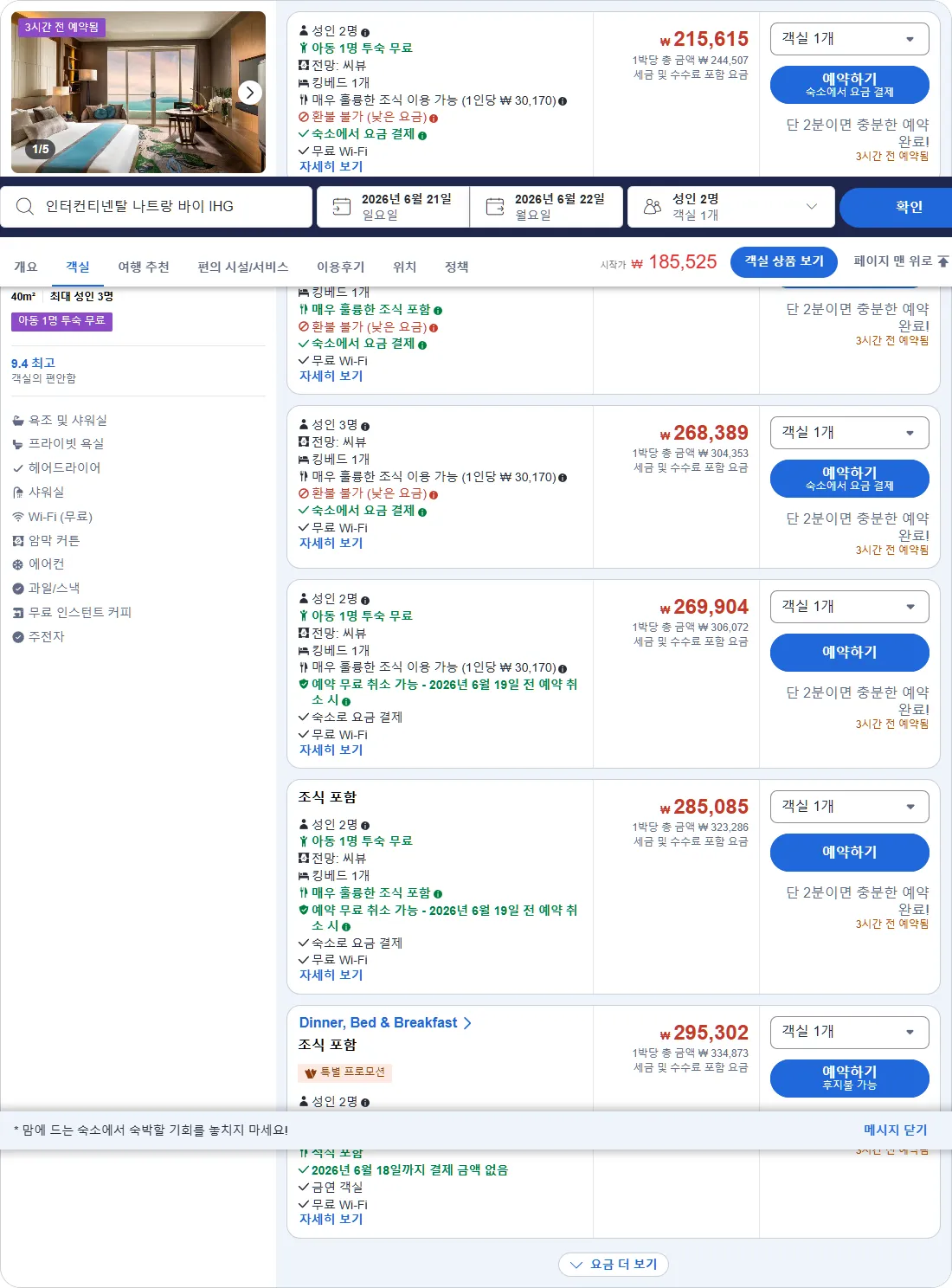Click the 9.4 최고 rating text

[33, 364]
